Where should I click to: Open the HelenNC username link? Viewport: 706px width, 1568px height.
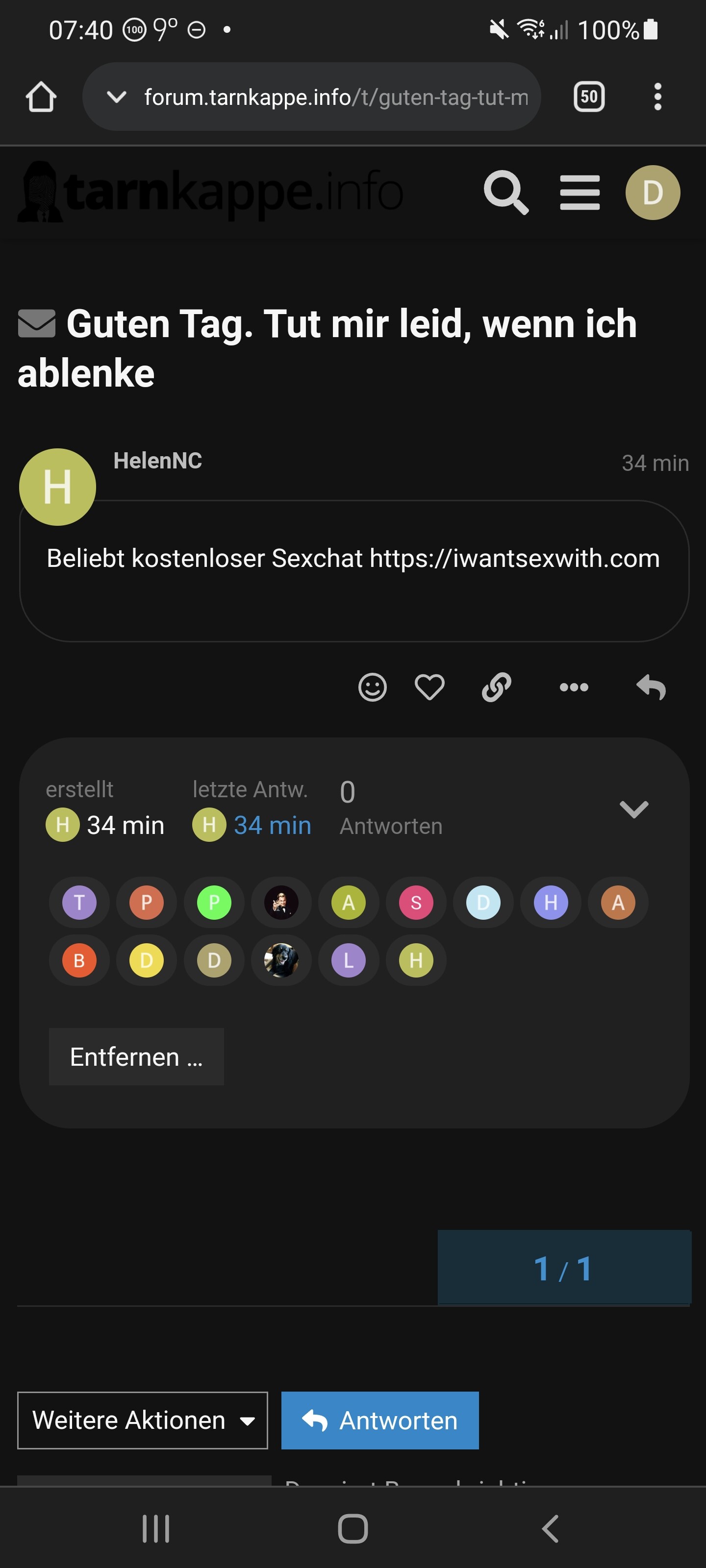[x=158, y=461]
